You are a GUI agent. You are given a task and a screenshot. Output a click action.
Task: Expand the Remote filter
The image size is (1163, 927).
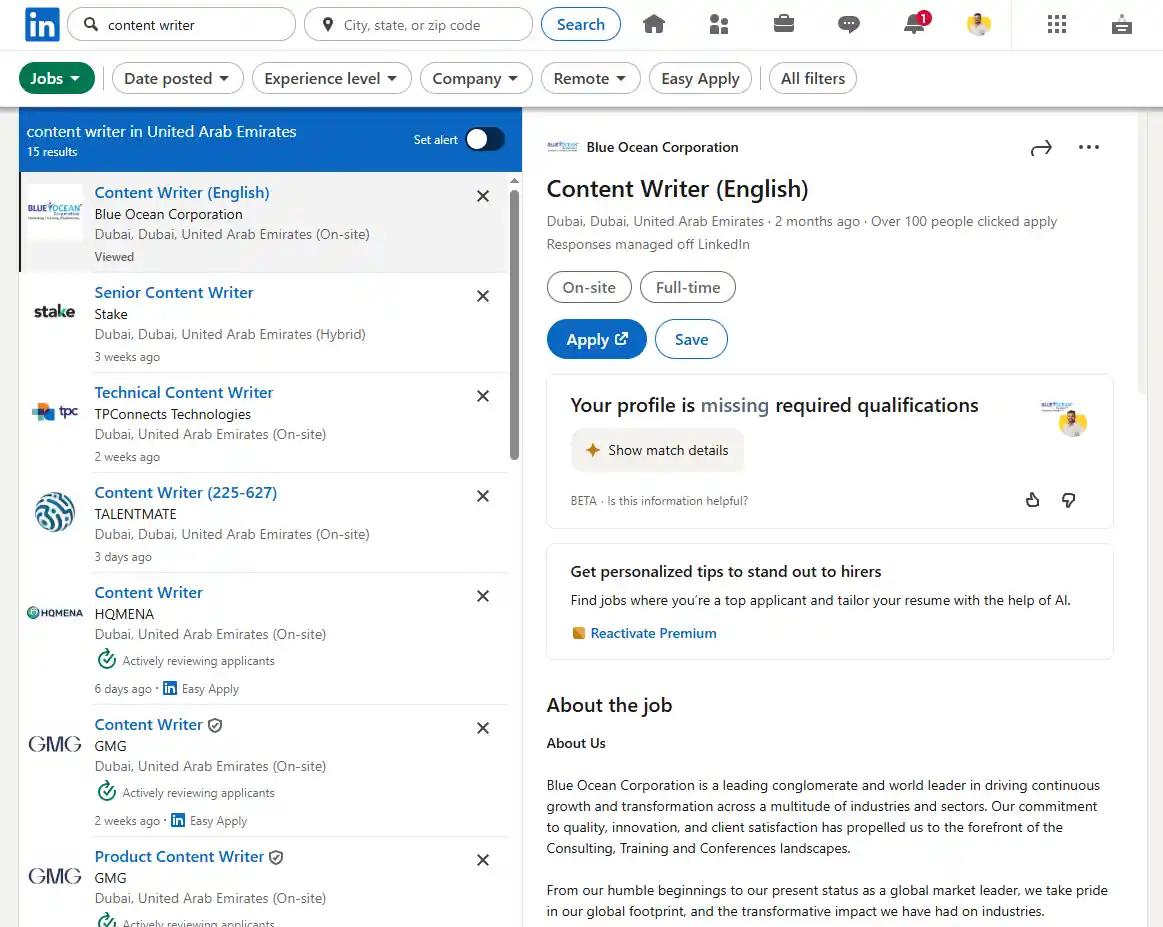coord(590,79)
